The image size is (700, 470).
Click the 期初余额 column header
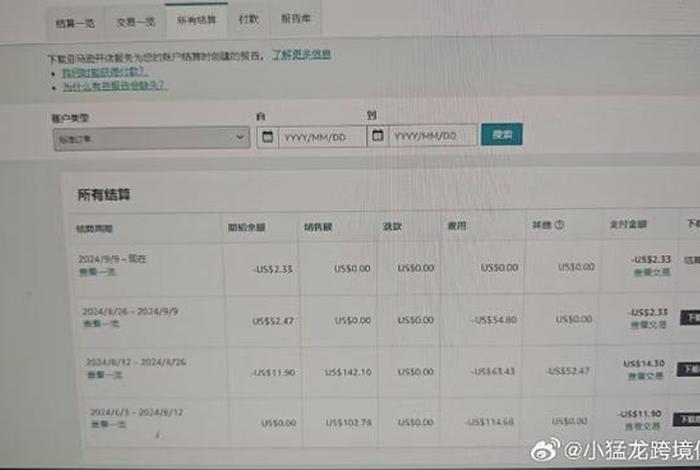tap(246, 227)
